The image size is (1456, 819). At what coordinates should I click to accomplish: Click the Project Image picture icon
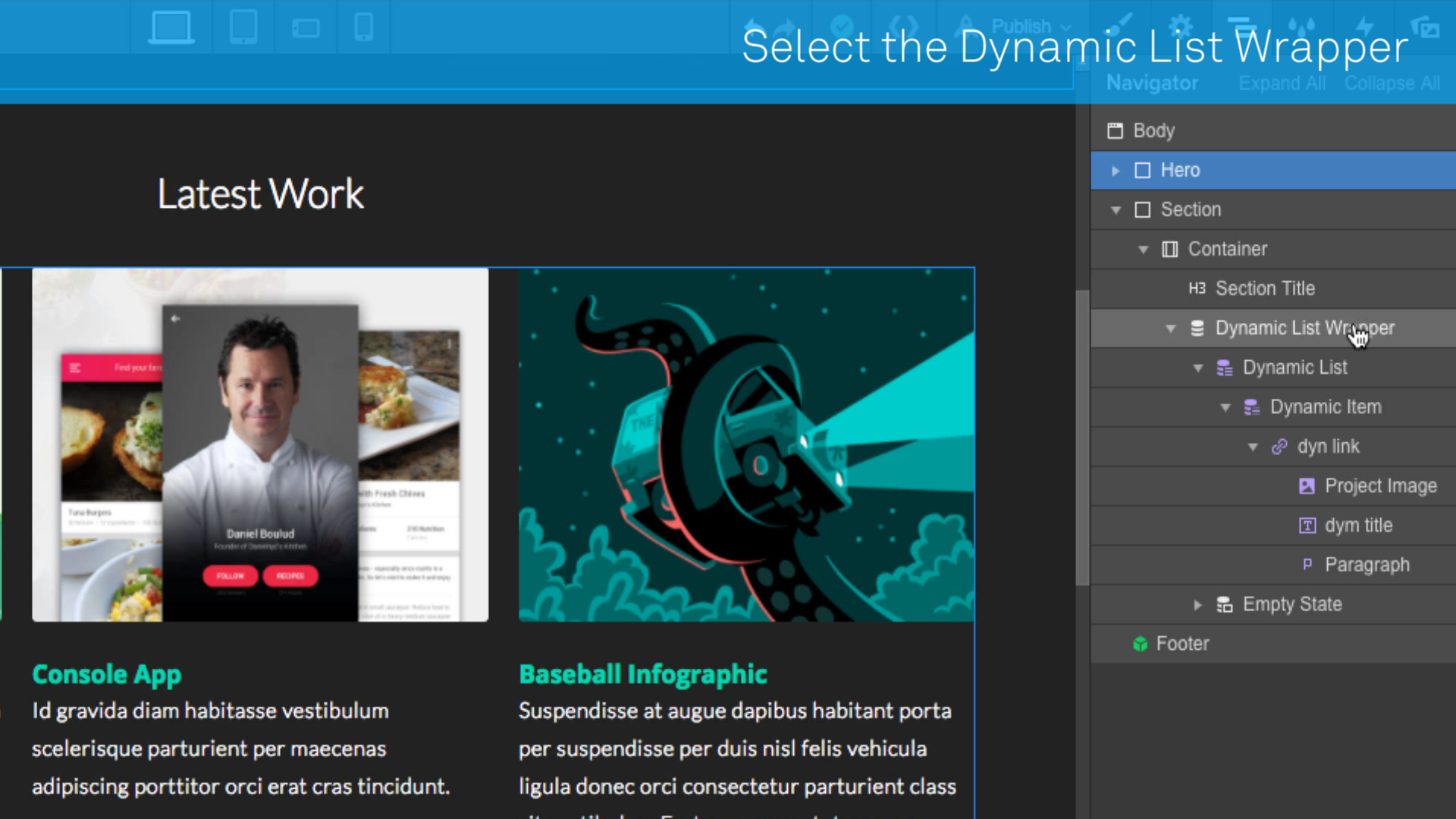(1306, 486)
